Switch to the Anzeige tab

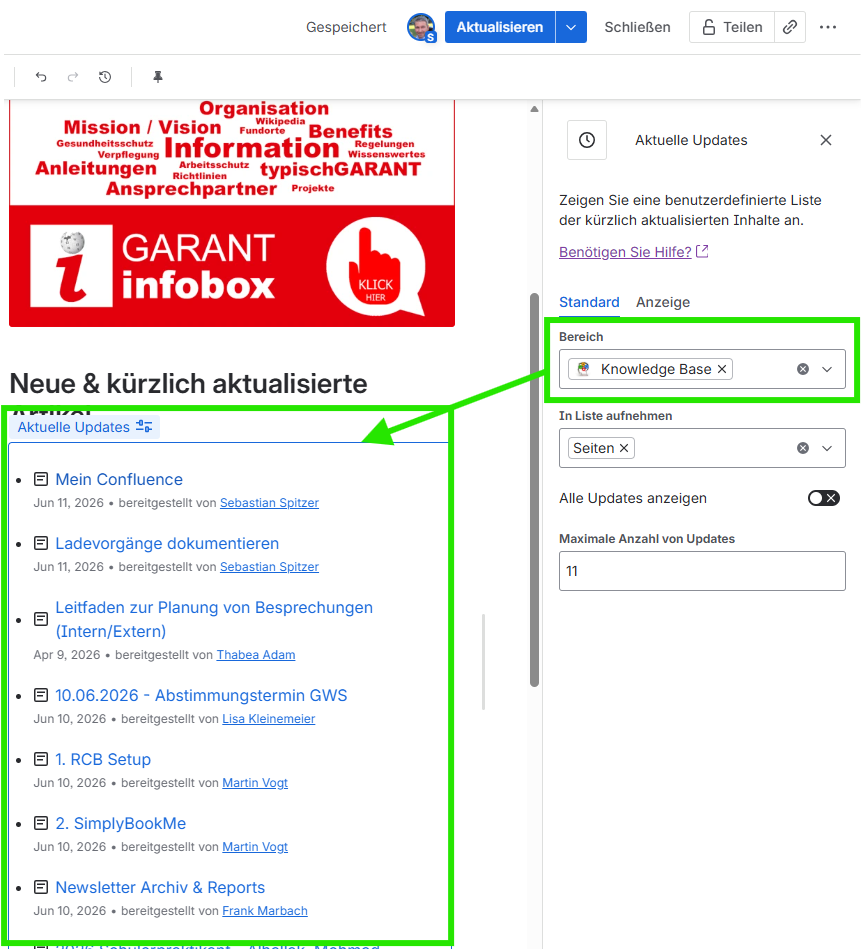(x=663, y=302)
